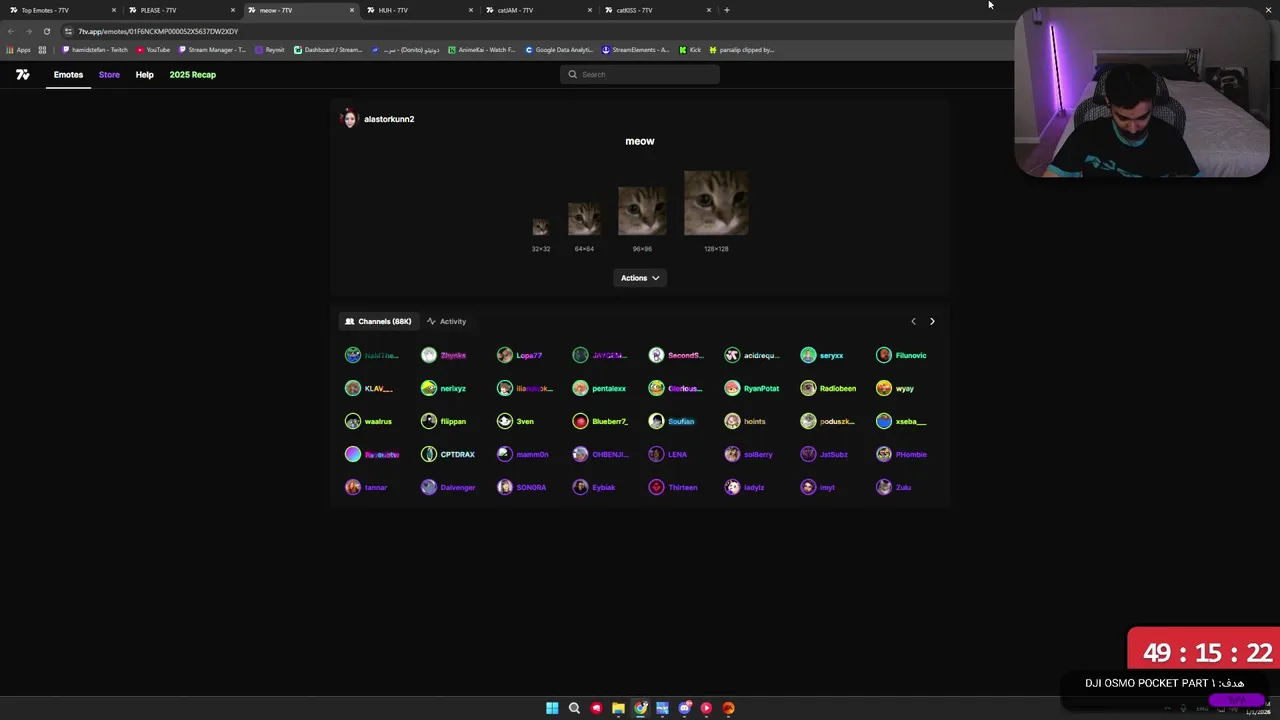Open Blueberr7_ channel avatar
Screen dimensions: 1280x720
[x=580, y=421]
